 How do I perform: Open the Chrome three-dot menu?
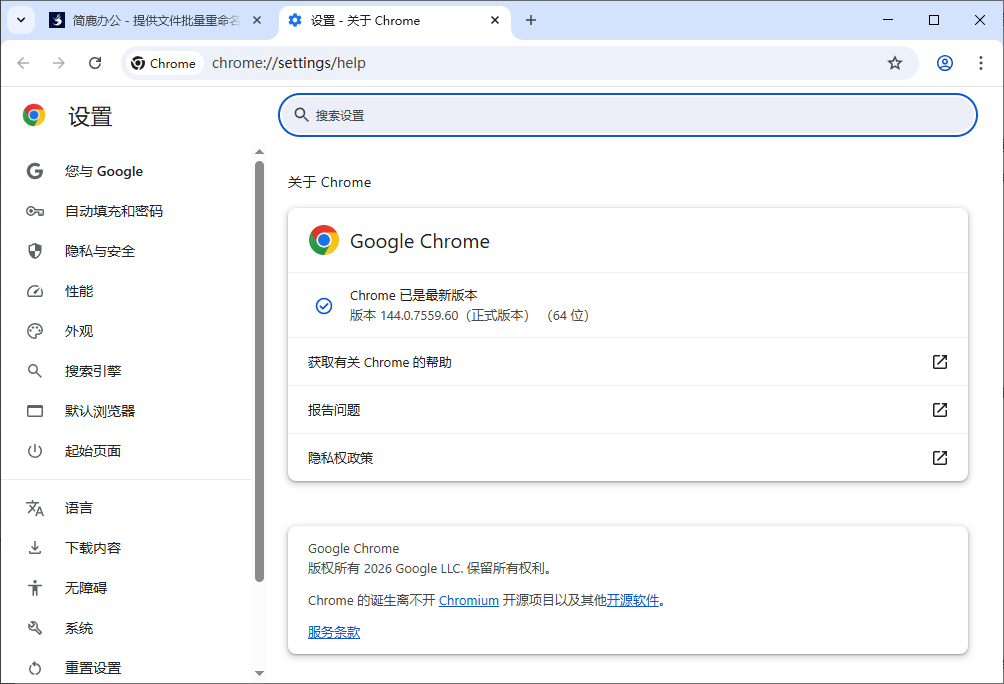pos(981,63)
